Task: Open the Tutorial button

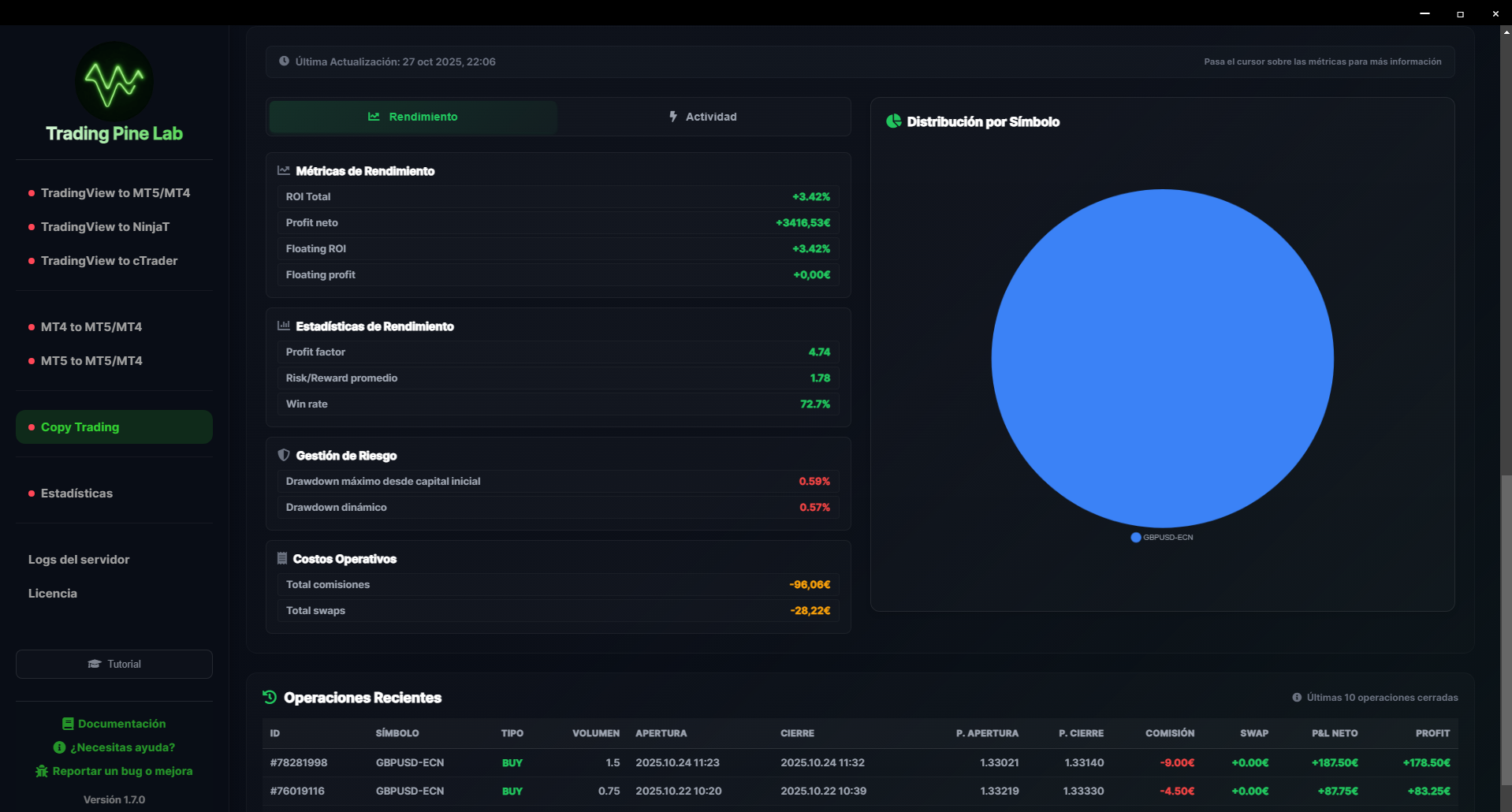Action: click(x=114, y=665)
